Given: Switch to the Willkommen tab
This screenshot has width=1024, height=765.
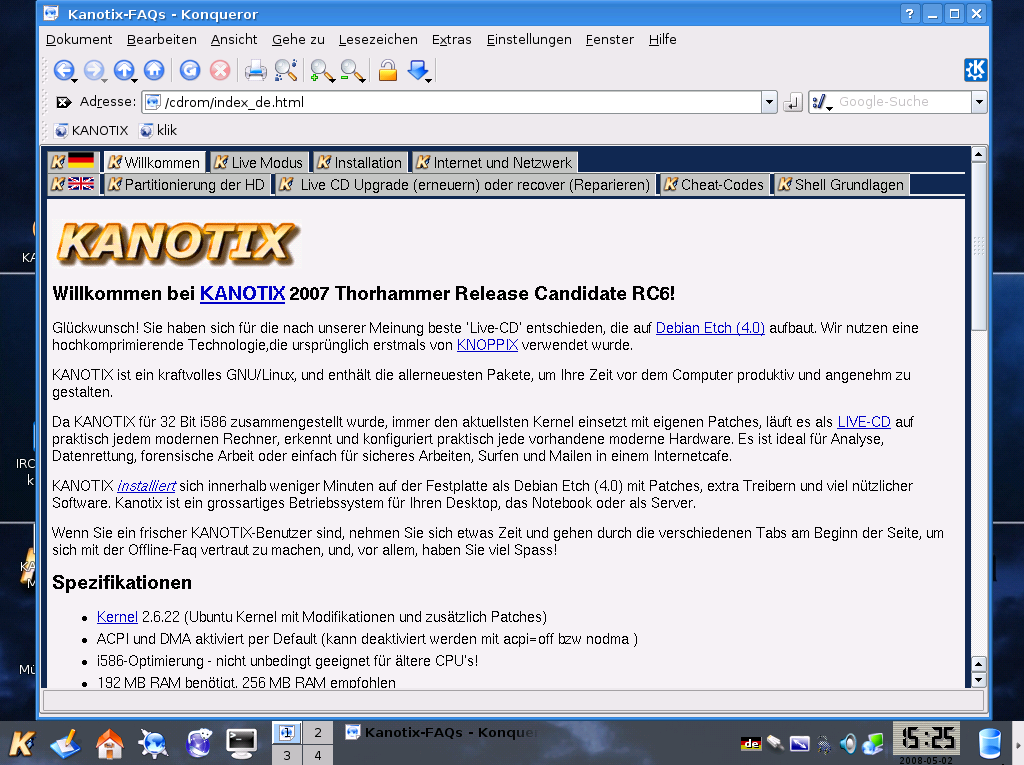Looking at the screenshot, I should (x=154, y=162).
